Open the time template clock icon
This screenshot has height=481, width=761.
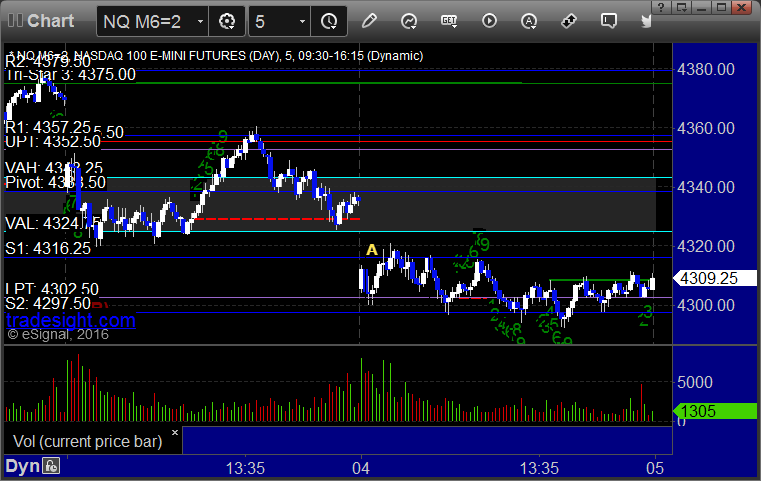coord(329,21)
